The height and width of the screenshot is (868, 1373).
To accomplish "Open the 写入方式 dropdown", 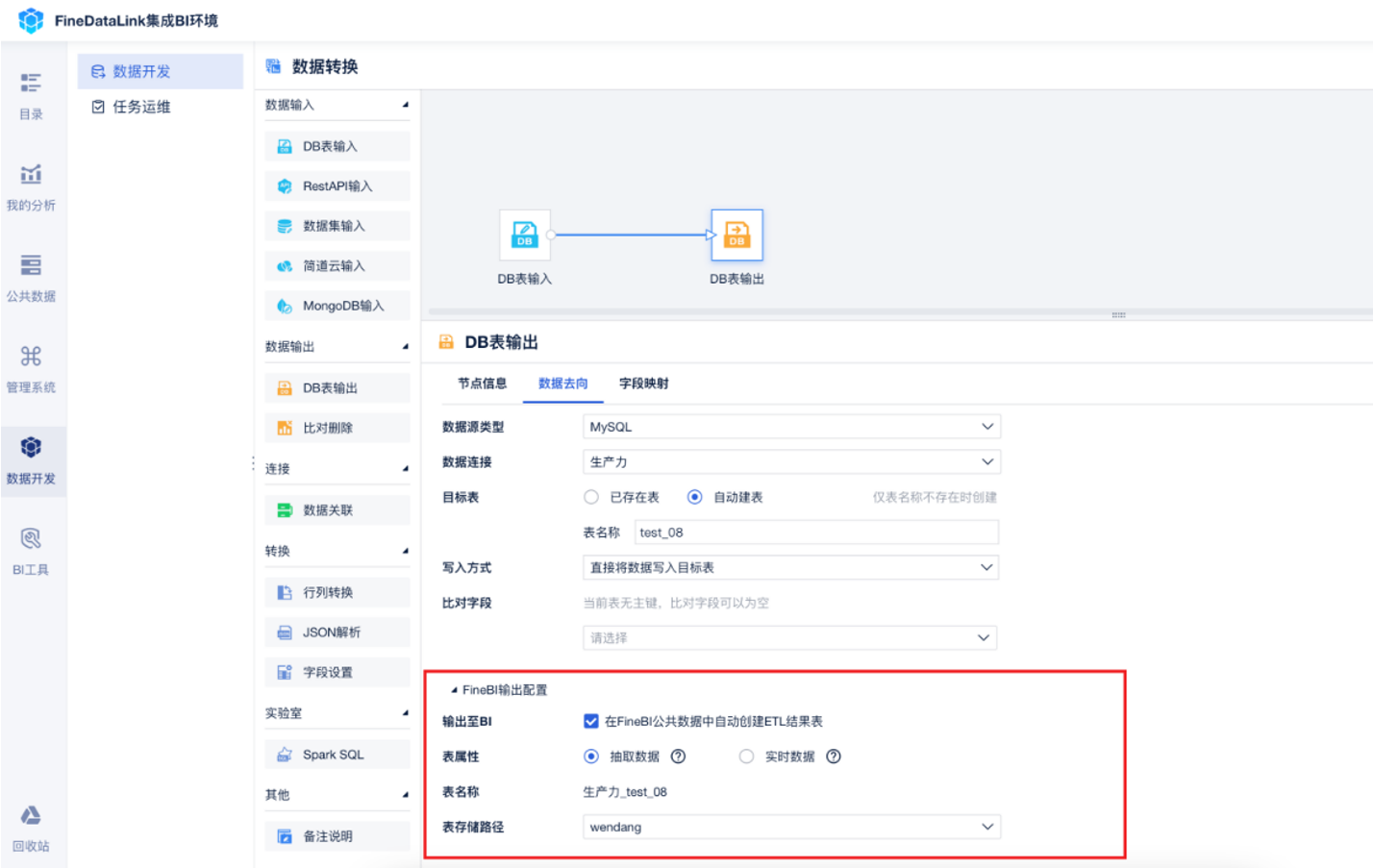I will (790, 568).
